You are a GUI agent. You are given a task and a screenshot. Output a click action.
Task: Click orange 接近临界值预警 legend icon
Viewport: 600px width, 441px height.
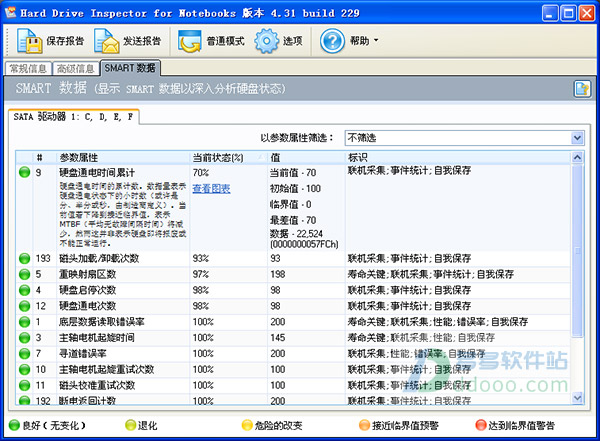pos(364,425)
